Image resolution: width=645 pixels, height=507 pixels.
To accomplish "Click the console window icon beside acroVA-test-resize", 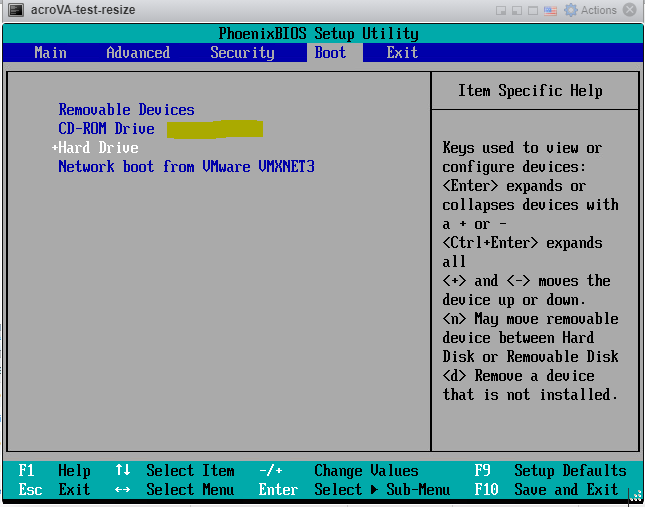I will coord(16,9).
